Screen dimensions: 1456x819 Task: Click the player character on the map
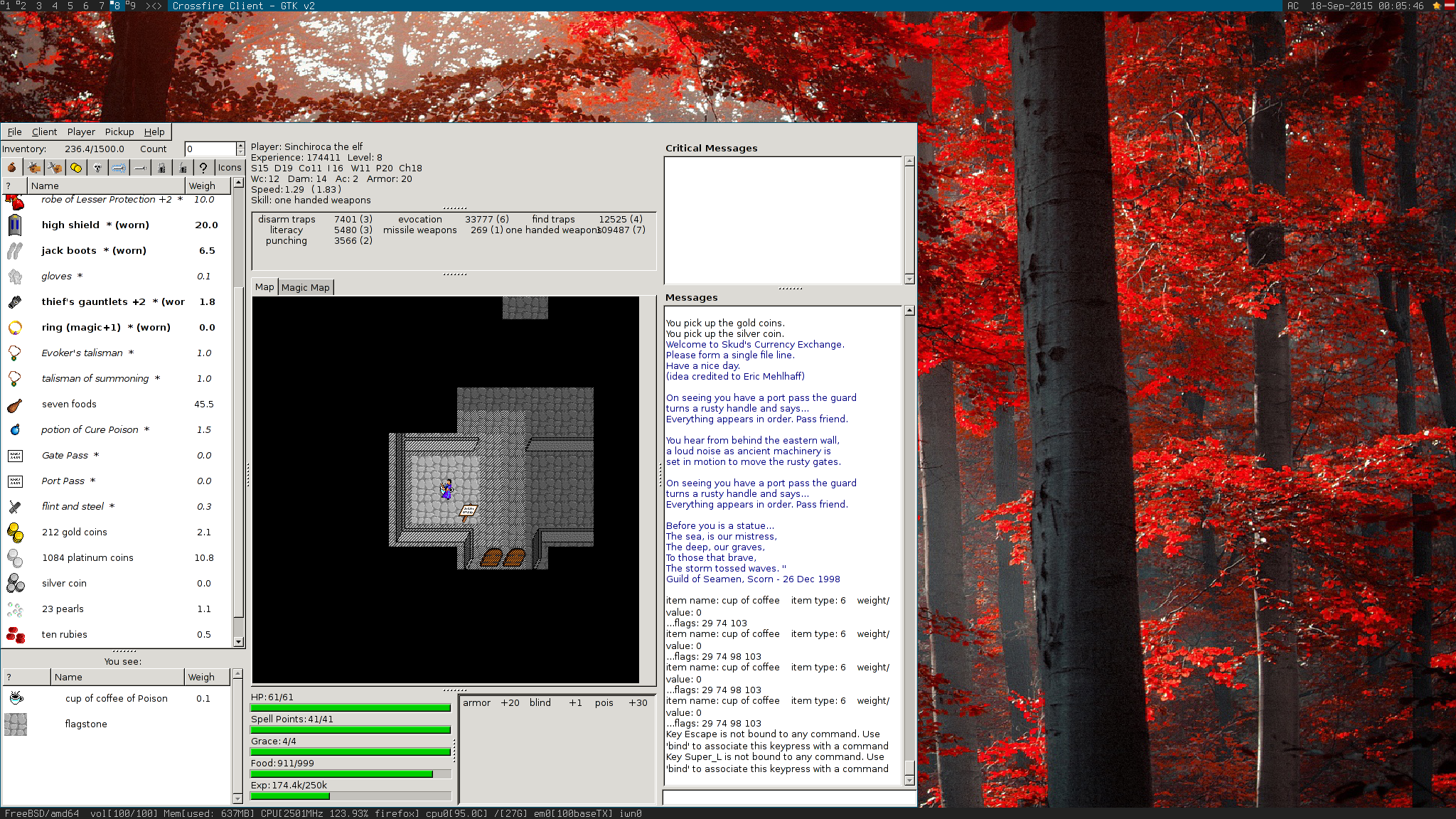pyautogui.click(x=446, y=489)
